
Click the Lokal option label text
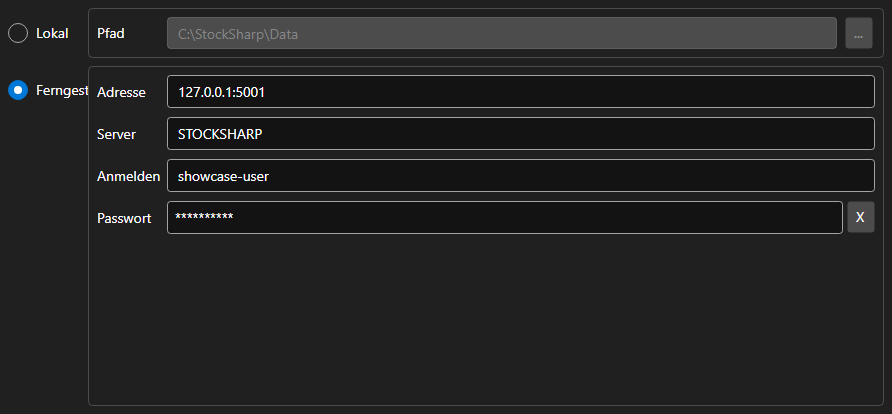[x=52, y=33]
